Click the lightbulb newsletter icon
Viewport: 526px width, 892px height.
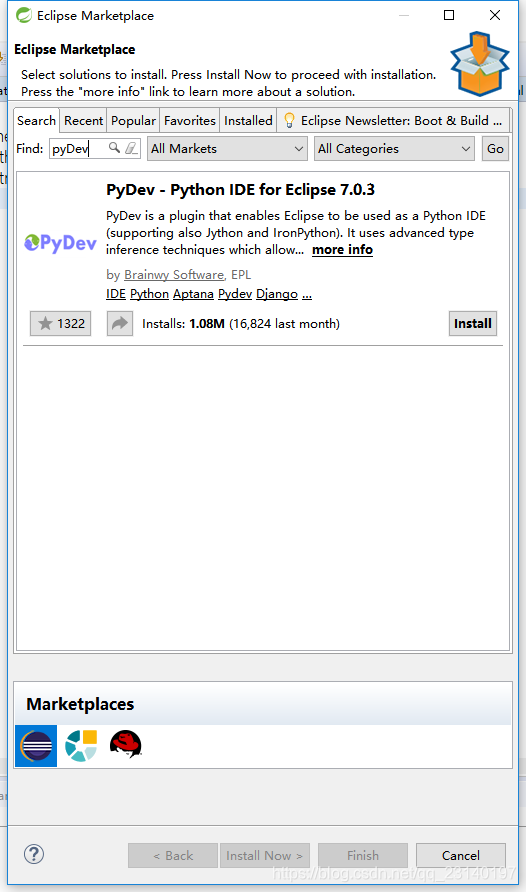(289, 121)
